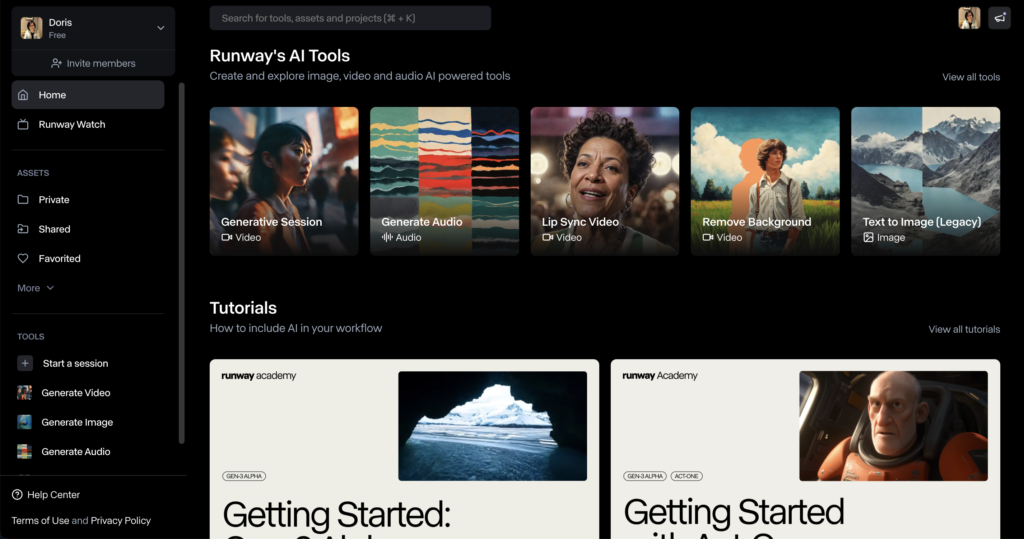
Task: Click the Generate Video tool icon in sidebar
Action: (x=24, y=393)
